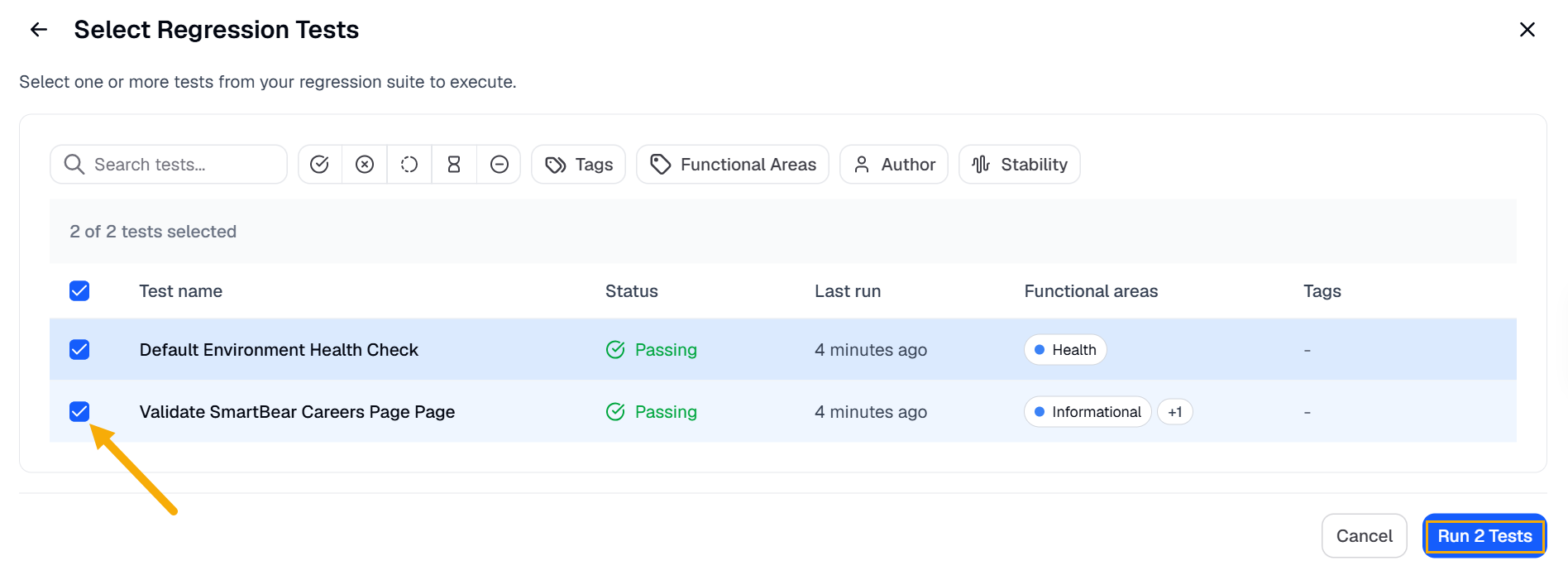Open the Author filter dropdown
This screenshot has height=575, width=1568.
[x=894, y=165]
